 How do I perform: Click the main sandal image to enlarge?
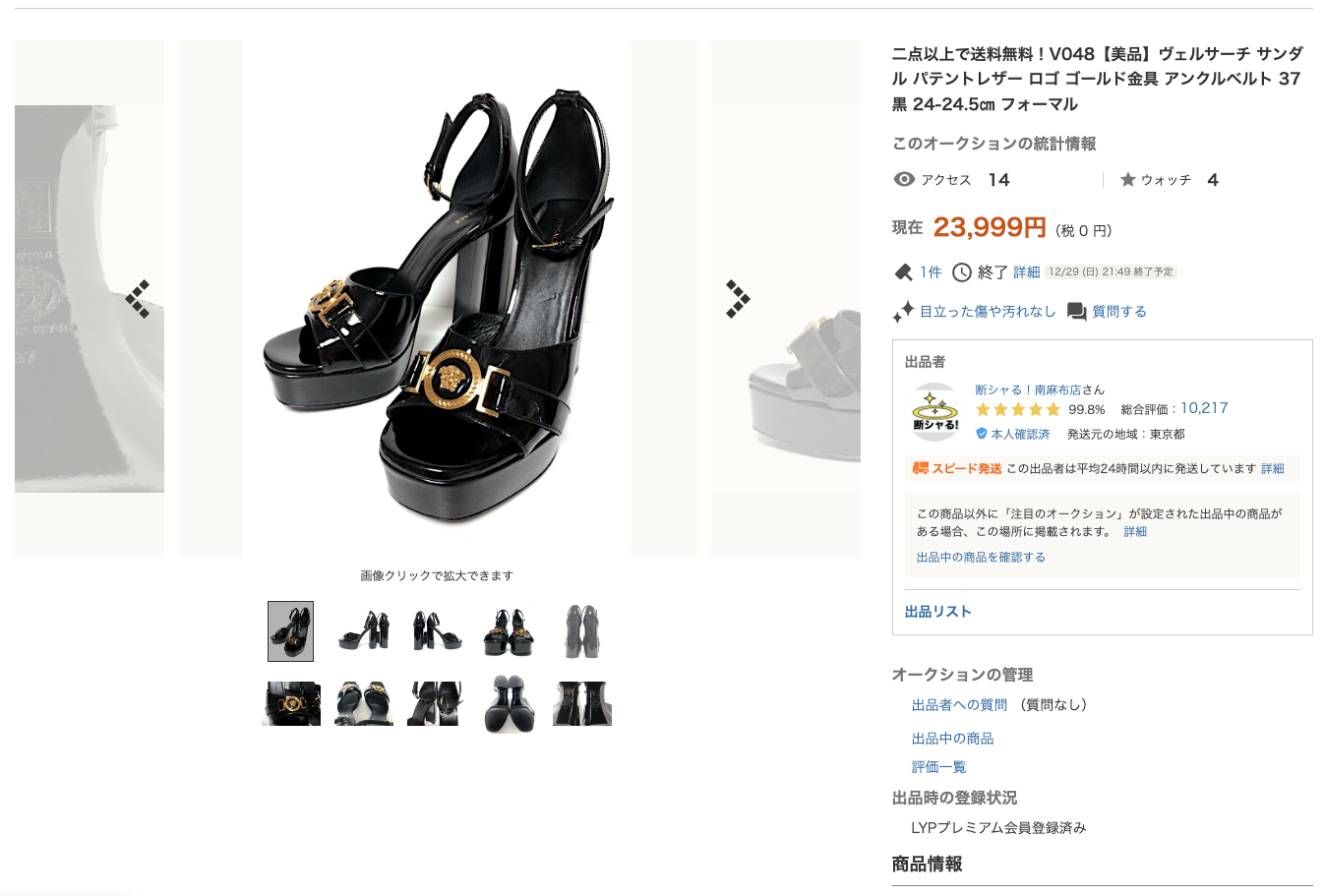[437, 299]
